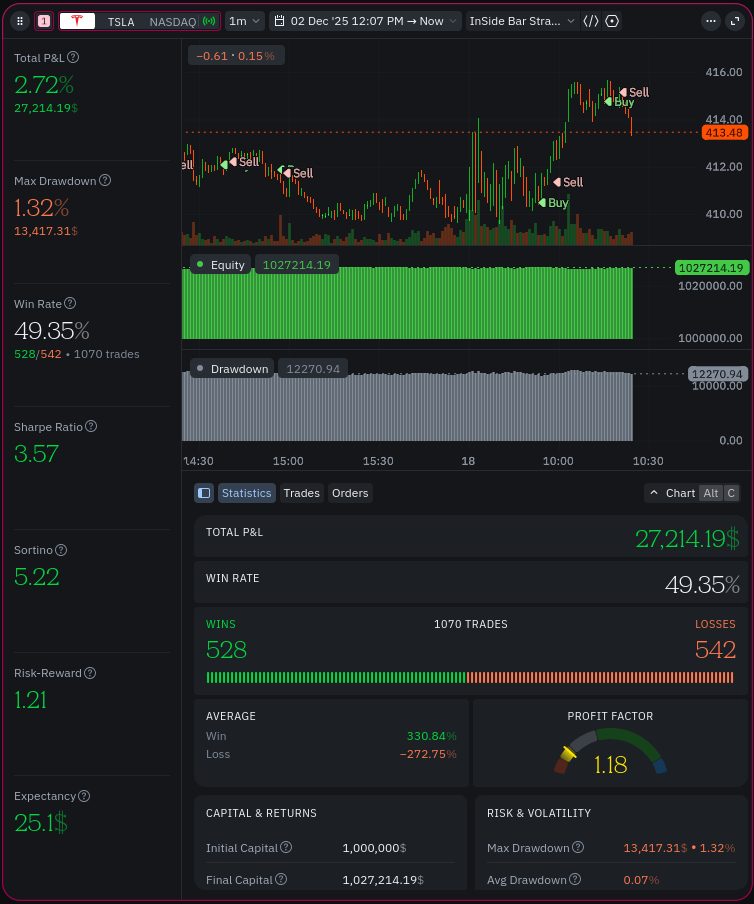The image size is (754, 904).
Task: Click the 330.84% average win value
Action: pos(431,736)
